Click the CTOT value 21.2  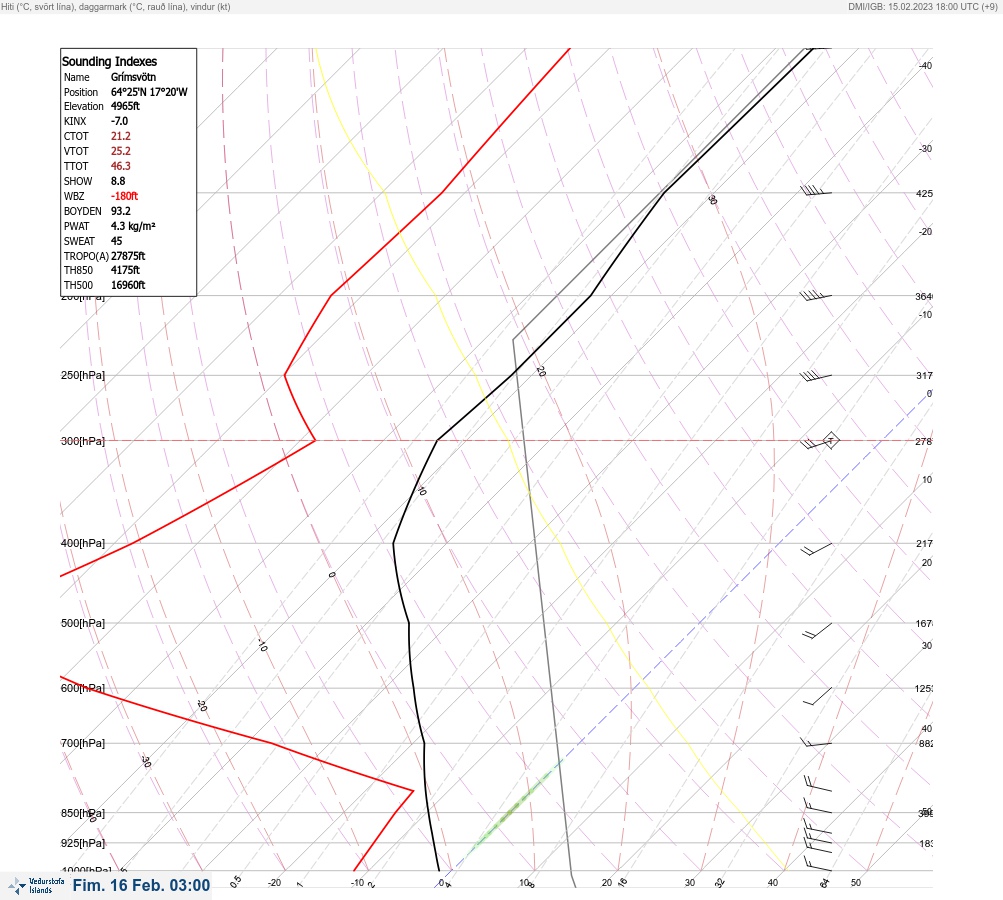tap(120, 136)
